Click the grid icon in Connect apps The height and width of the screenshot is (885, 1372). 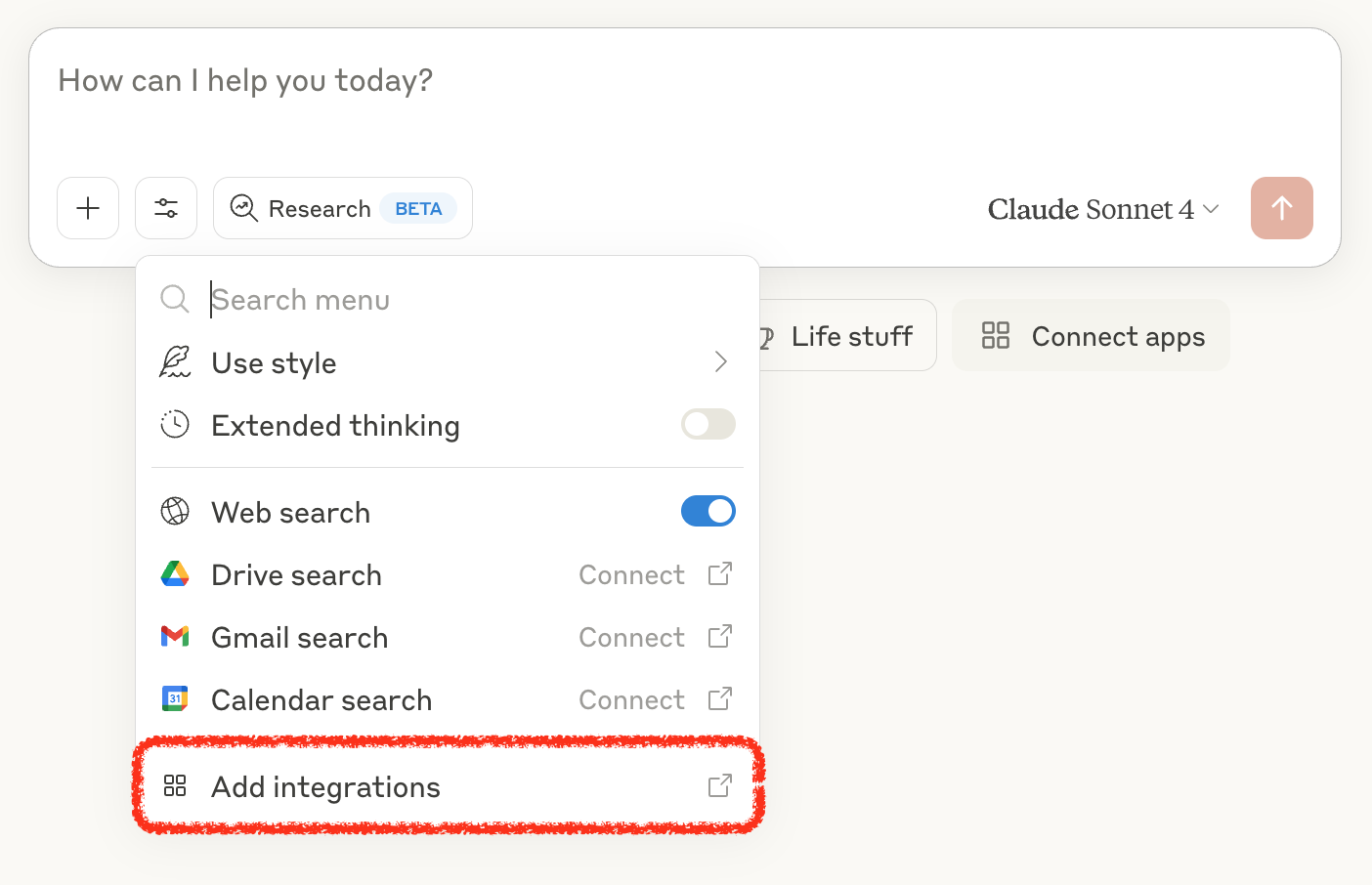point(996,335)
